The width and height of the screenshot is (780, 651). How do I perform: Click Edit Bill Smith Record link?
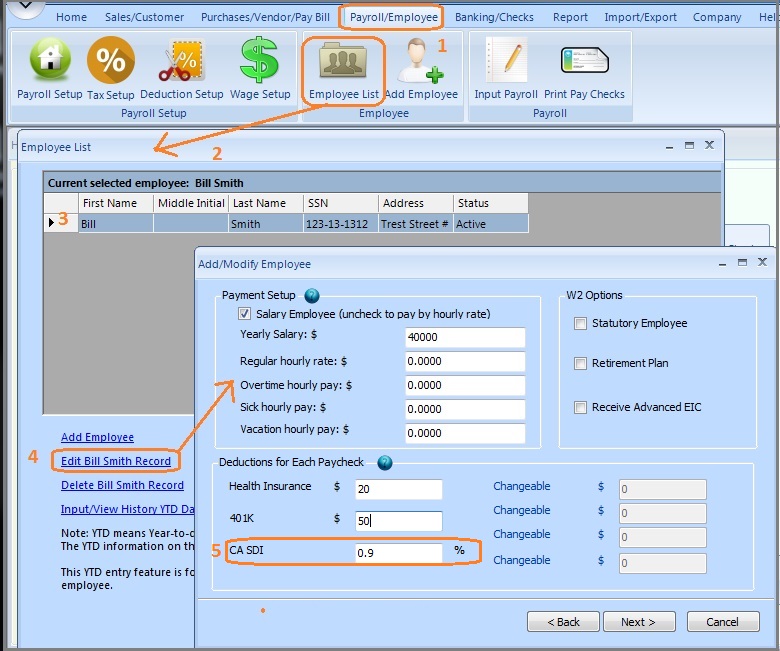point(116,461)
